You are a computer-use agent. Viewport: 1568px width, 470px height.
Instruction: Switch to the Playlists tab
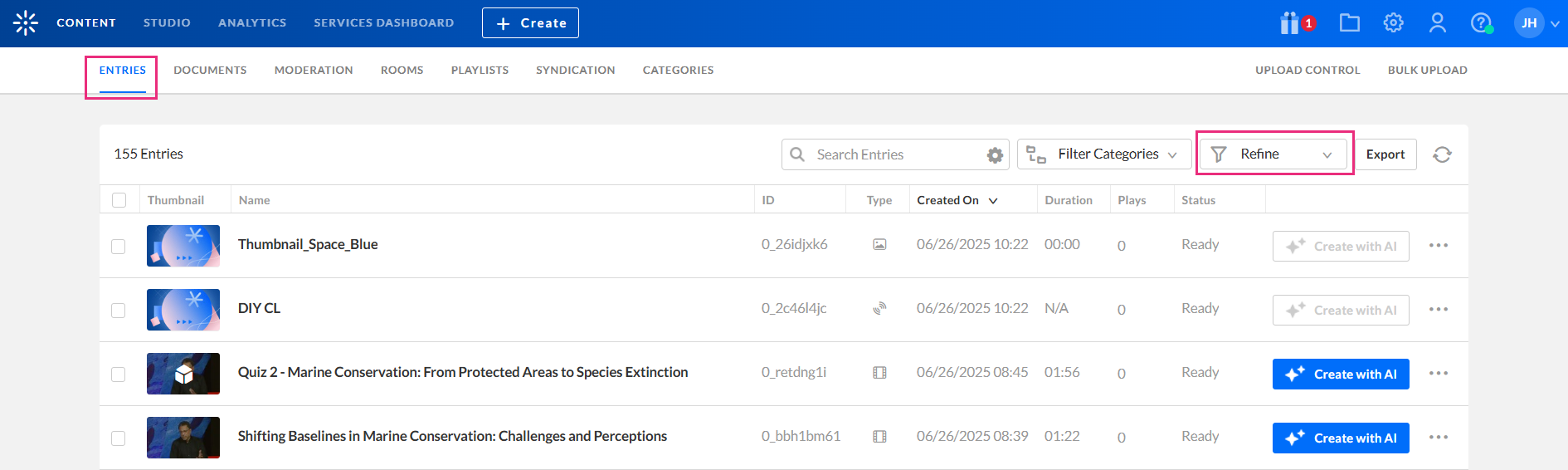(480, 71)
